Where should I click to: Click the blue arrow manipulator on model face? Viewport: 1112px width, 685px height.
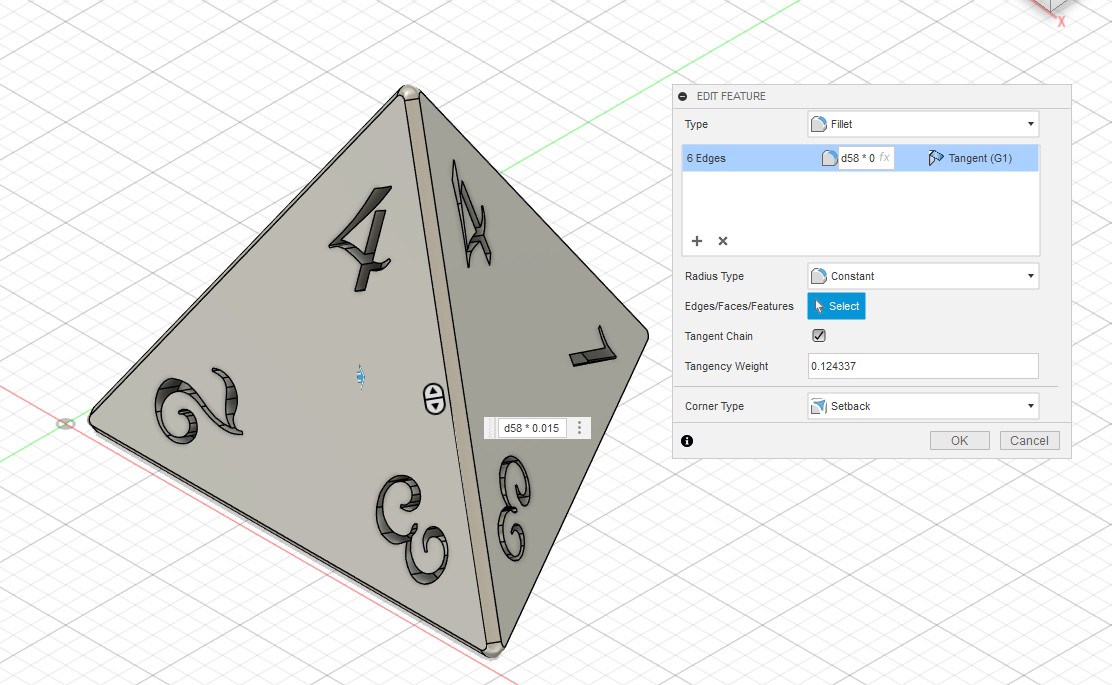pyautogui.click(x=361, y=375)
